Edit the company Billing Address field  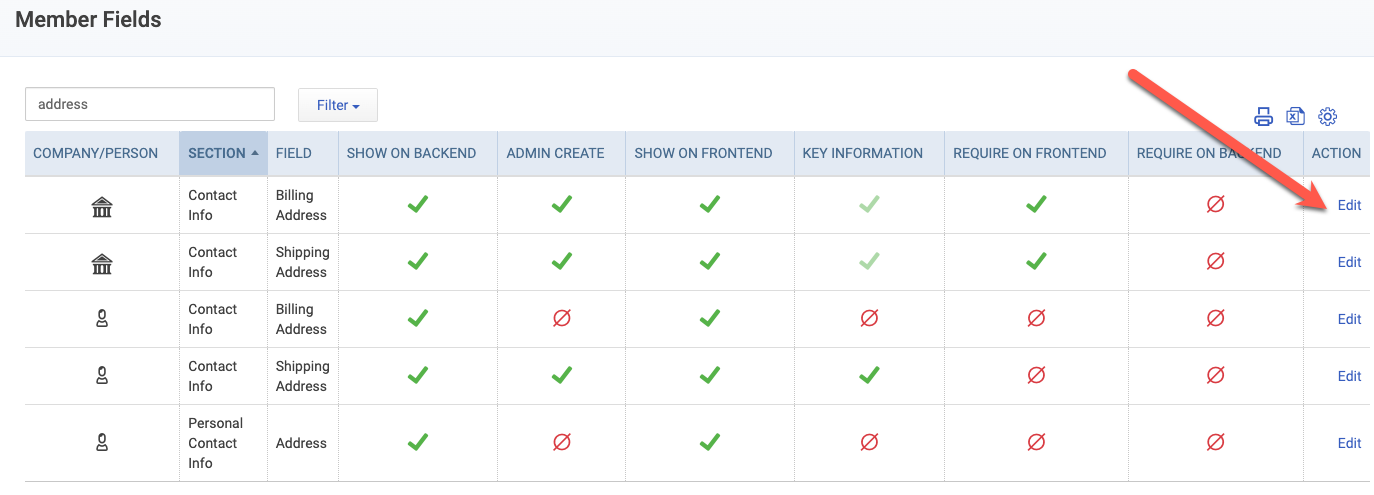tap(1349, 205)
